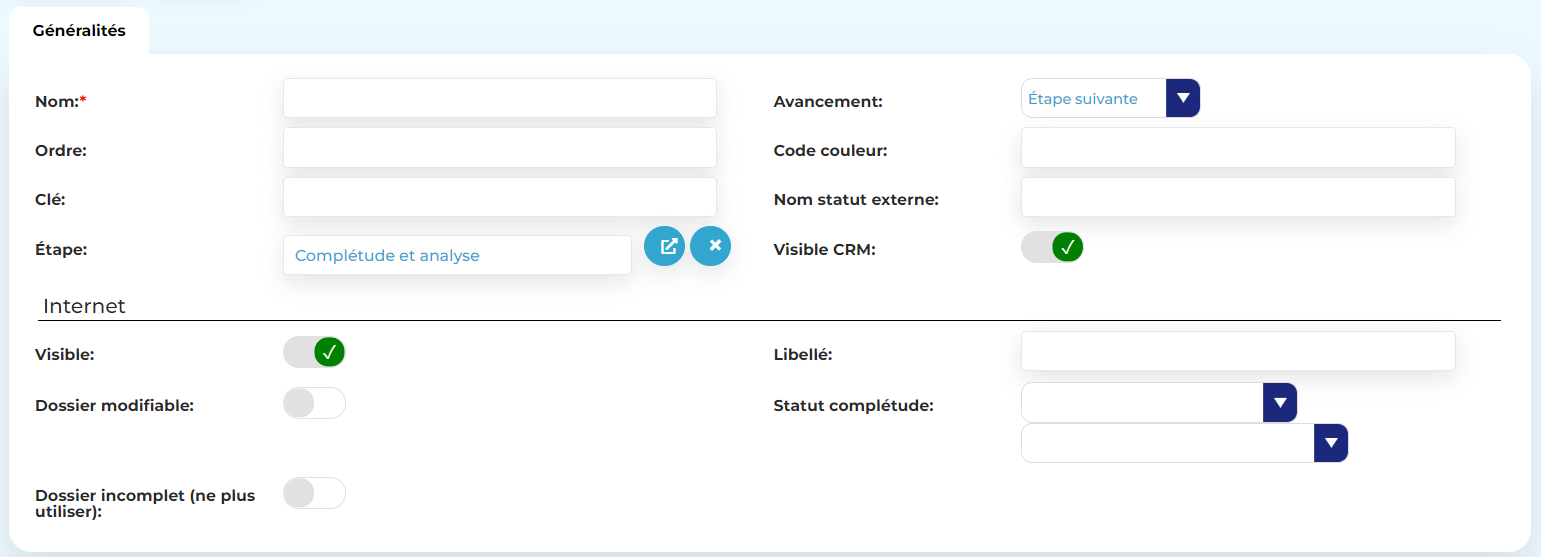Enable the Dossier modifiable toggle
This screenshot has height=557, width=1541.
pos(314,403)
